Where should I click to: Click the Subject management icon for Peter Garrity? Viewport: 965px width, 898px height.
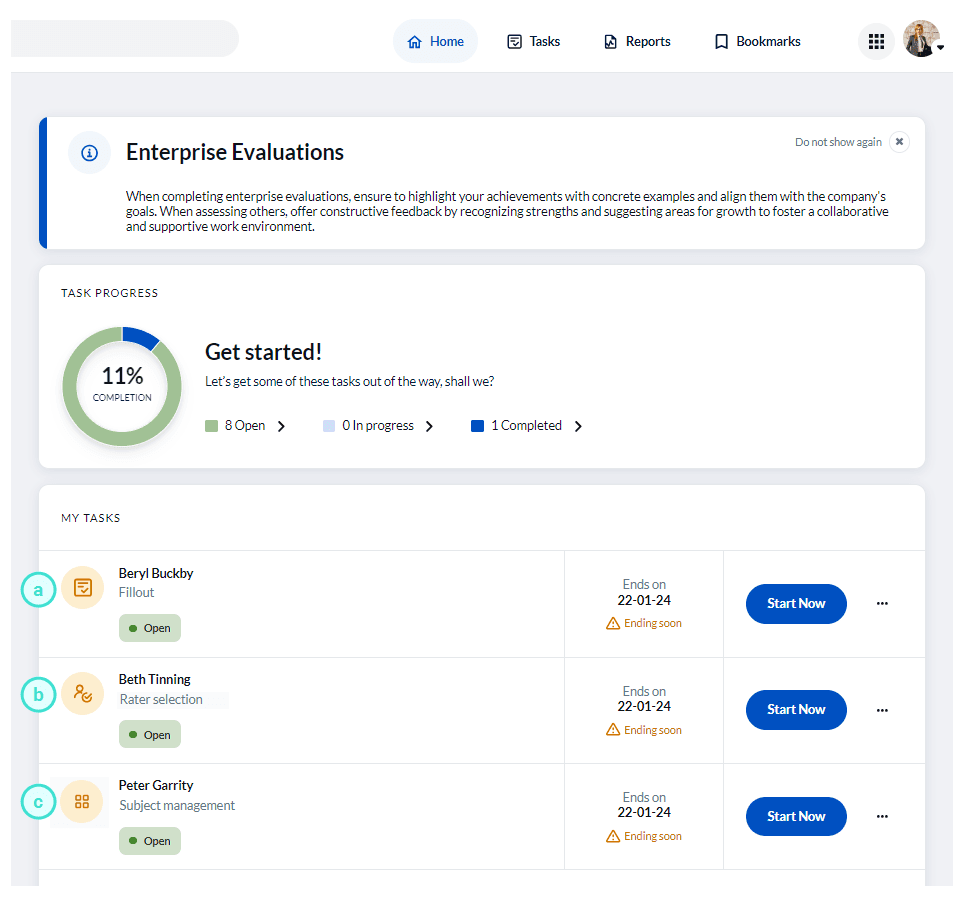click(83, 801)
